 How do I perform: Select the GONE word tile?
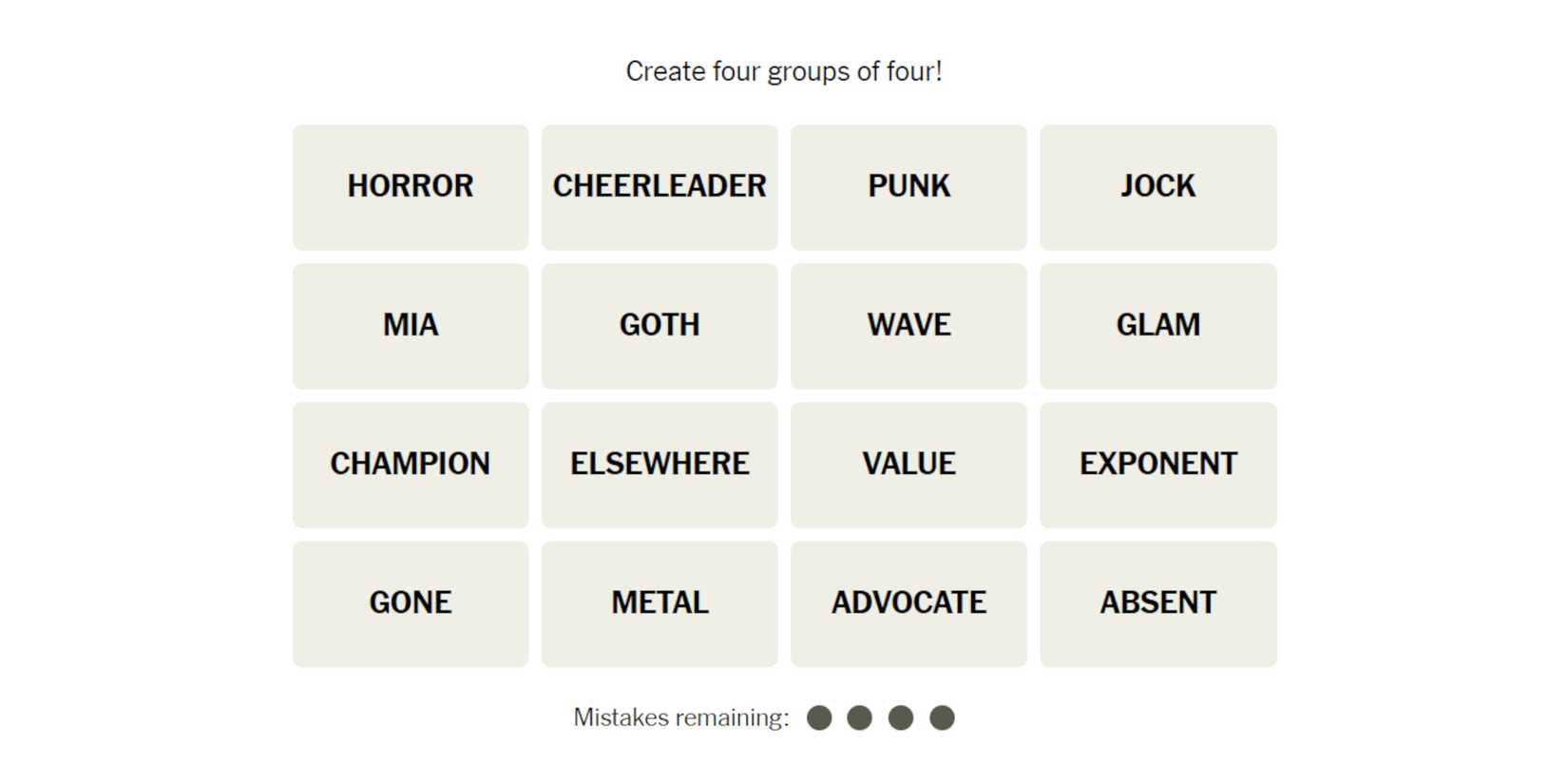(411, 603)
